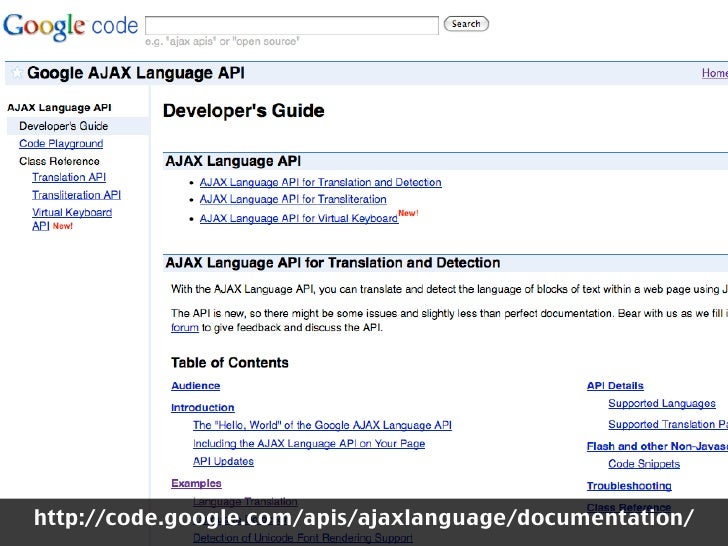Go to API Updates section
Viewport: 728px width, 546px height.
[223, 461]
